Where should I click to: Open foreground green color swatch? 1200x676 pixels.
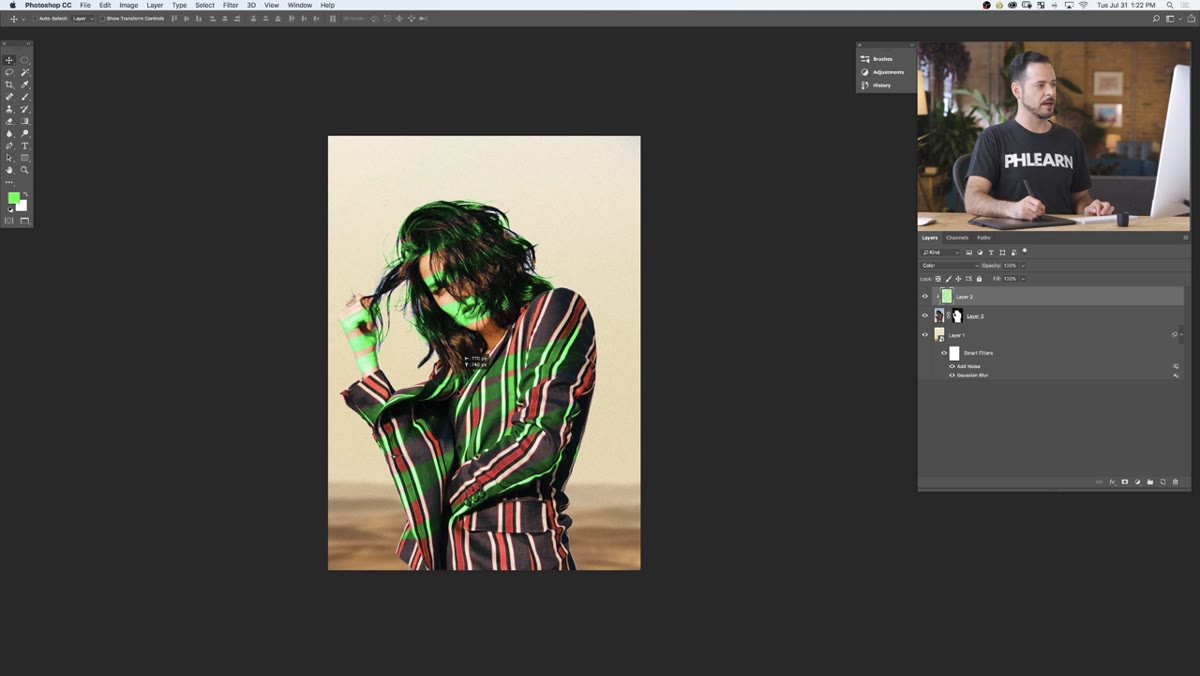point(13,197)
